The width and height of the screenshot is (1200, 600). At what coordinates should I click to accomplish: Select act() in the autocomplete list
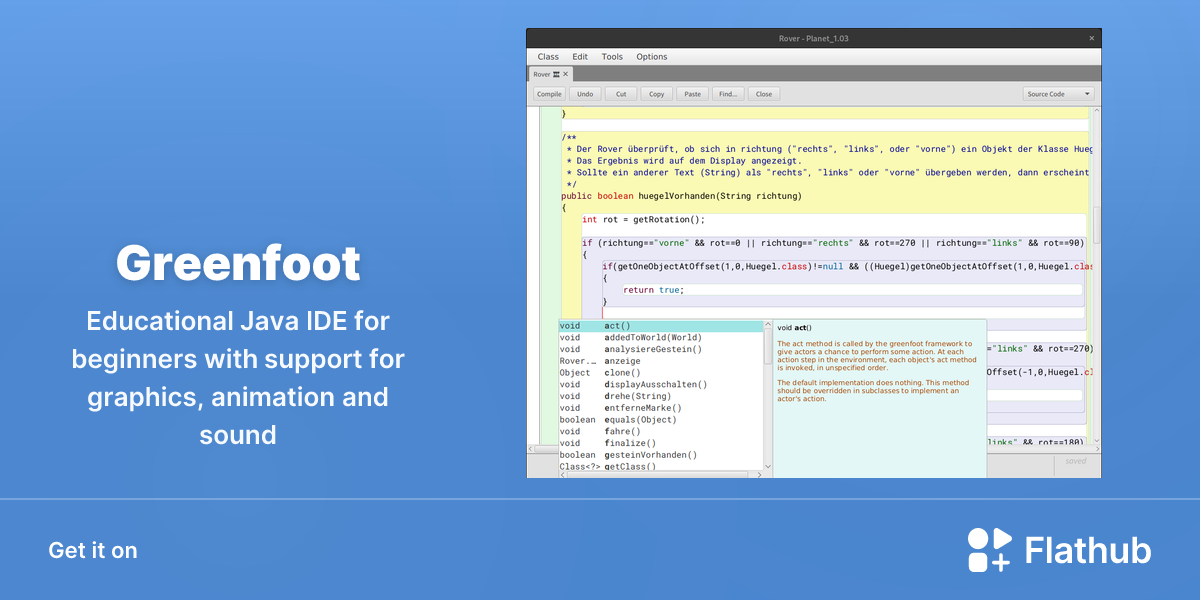pyautogui.click(x=660, y=326)
